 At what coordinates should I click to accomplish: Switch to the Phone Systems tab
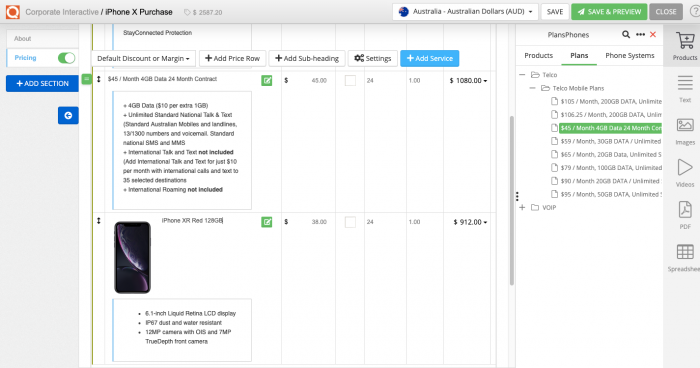[x=629, y=55]
